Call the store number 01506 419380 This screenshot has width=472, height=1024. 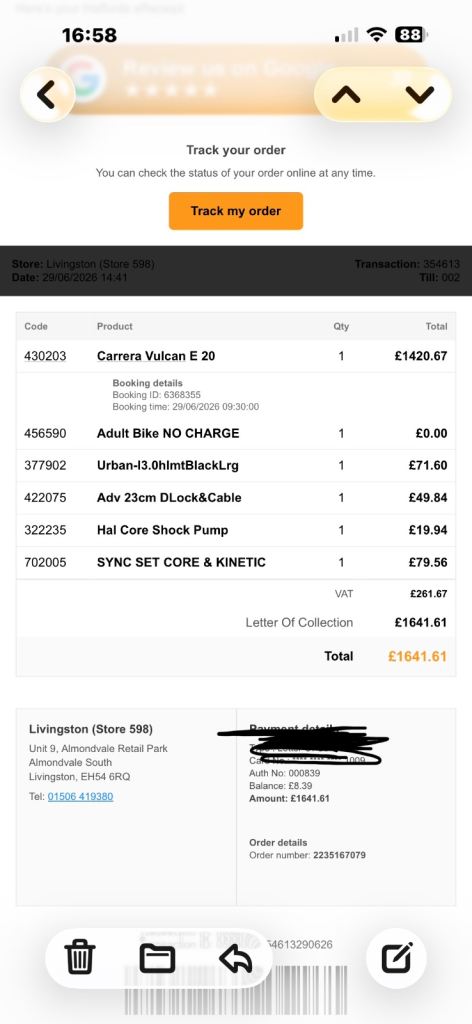tap(80, 797)
